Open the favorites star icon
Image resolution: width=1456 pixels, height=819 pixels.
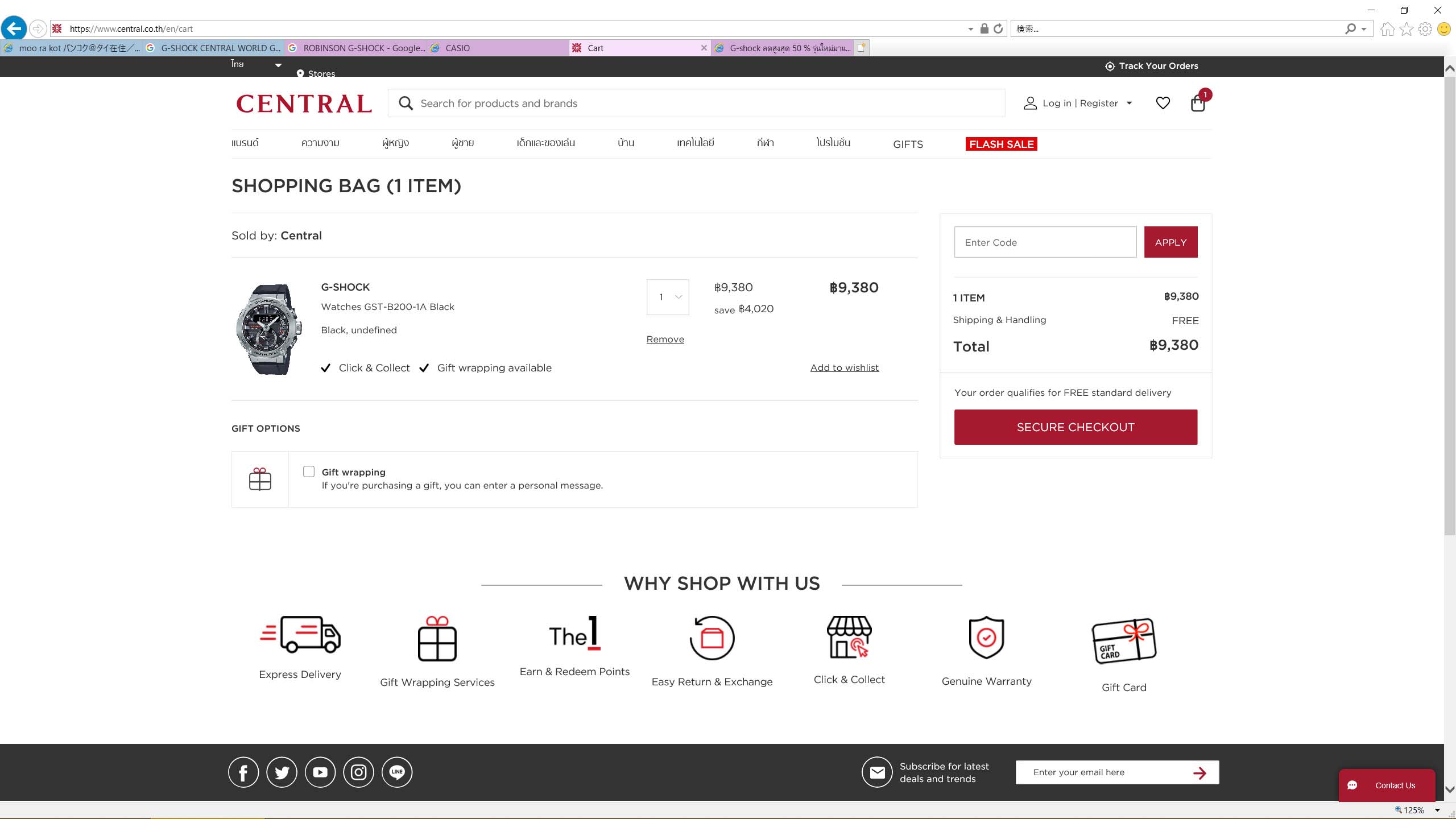point(1407,28)
